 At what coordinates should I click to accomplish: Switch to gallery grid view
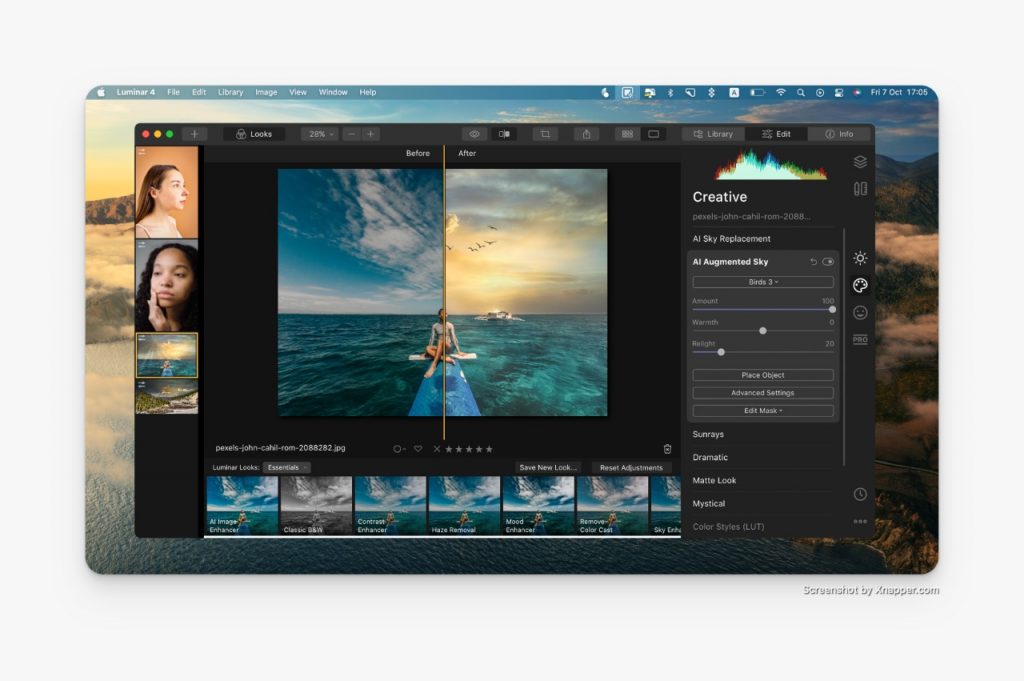[x=628, y=134]
